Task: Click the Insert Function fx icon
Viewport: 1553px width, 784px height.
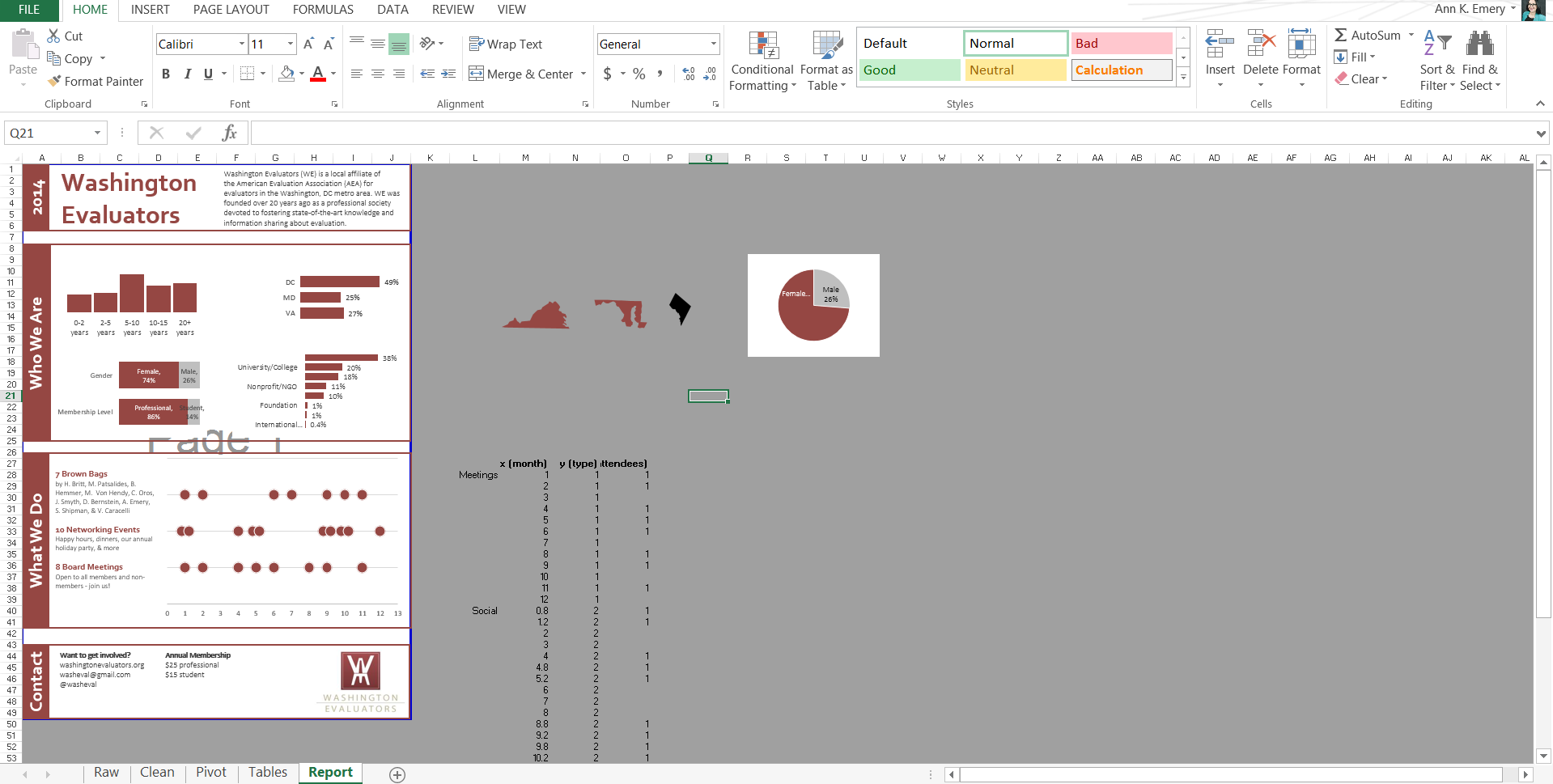Action: [229, 133]
